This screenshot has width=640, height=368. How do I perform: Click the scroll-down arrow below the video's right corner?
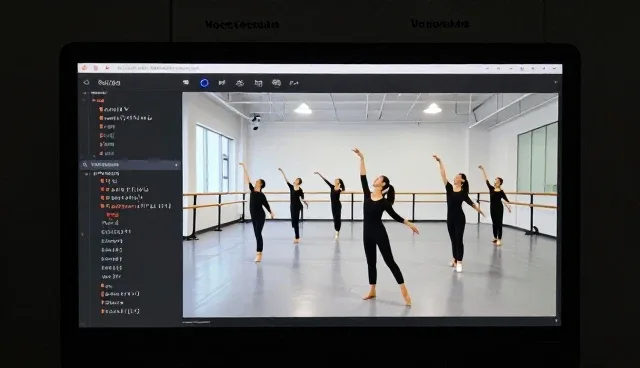[x=556, y=321]
